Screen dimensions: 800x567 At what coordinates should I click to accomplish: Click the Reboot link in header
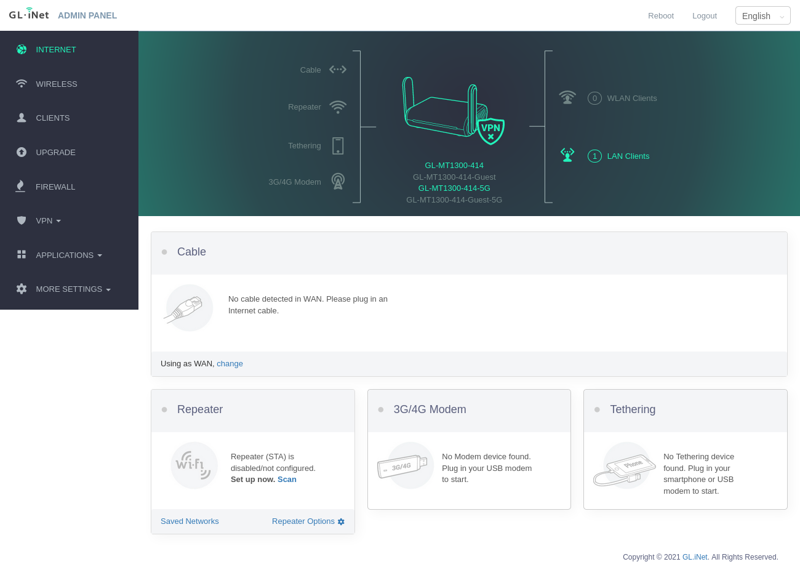click(x=661, y=16)
